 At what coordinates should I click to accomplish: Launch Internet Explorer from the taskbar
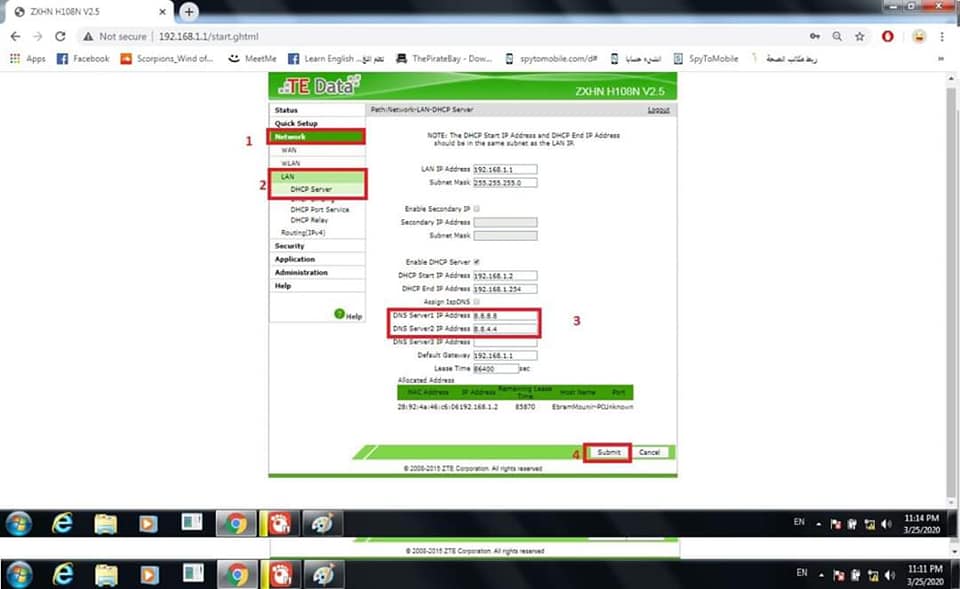pyautogui.click(x=63, y=523)
